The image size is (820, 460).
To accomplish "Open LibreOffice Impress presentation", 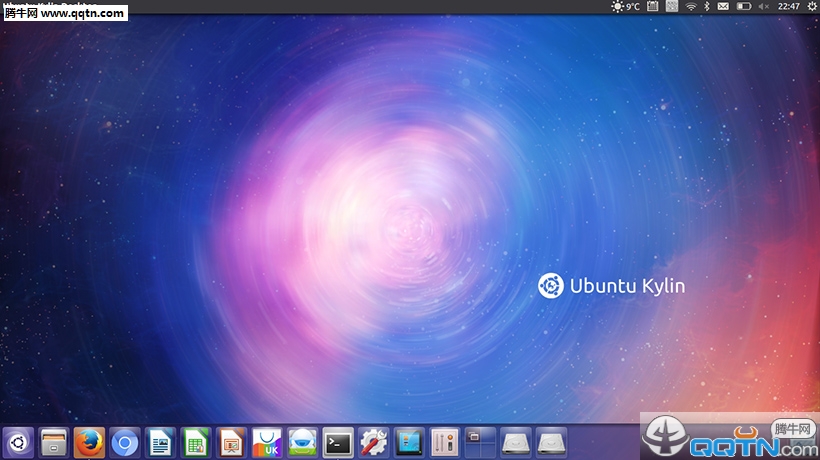I will click(231, 443).
